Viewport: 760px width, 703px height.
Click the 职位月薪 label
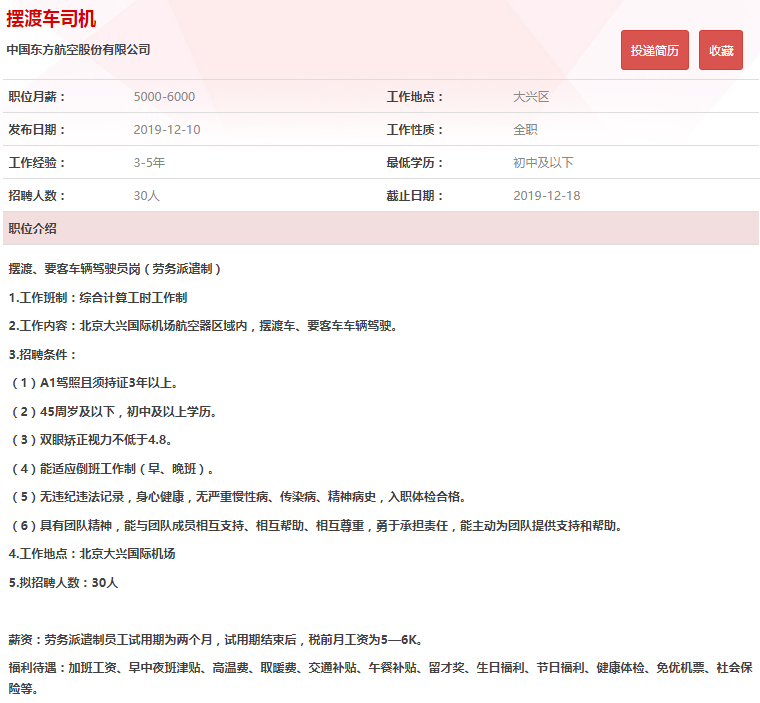pyautogui.click(x=37, y=96)
